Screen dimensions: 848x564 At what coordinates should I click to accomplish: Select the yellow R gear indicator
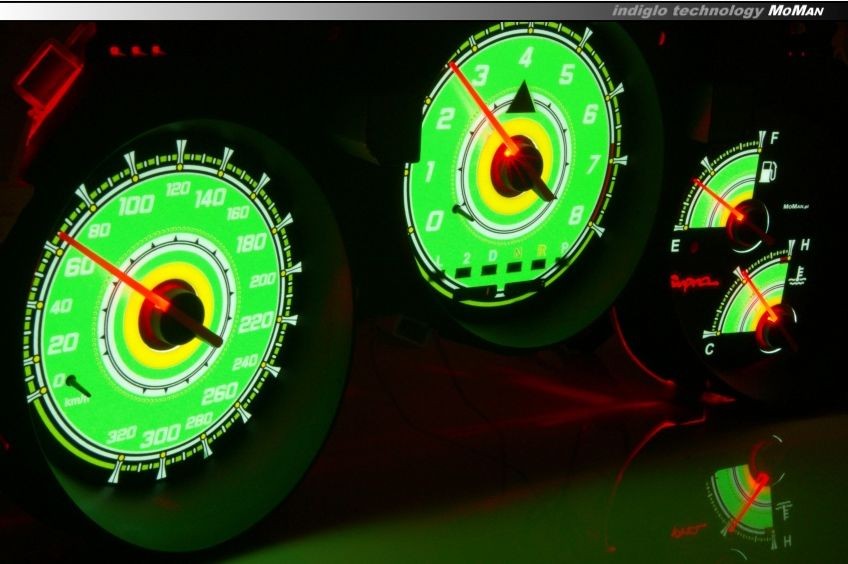coord(542,248)
